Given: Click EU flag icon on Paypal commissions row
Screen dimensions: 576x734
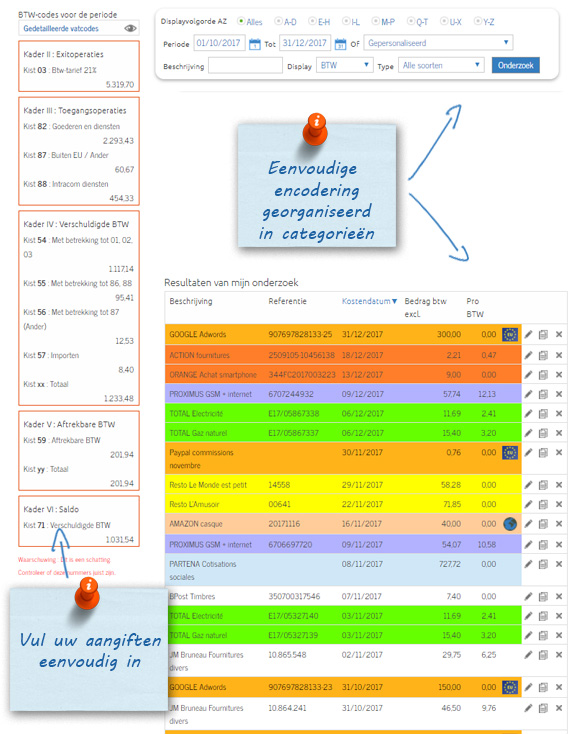Looking at the screenshot, I should (510, 453).
